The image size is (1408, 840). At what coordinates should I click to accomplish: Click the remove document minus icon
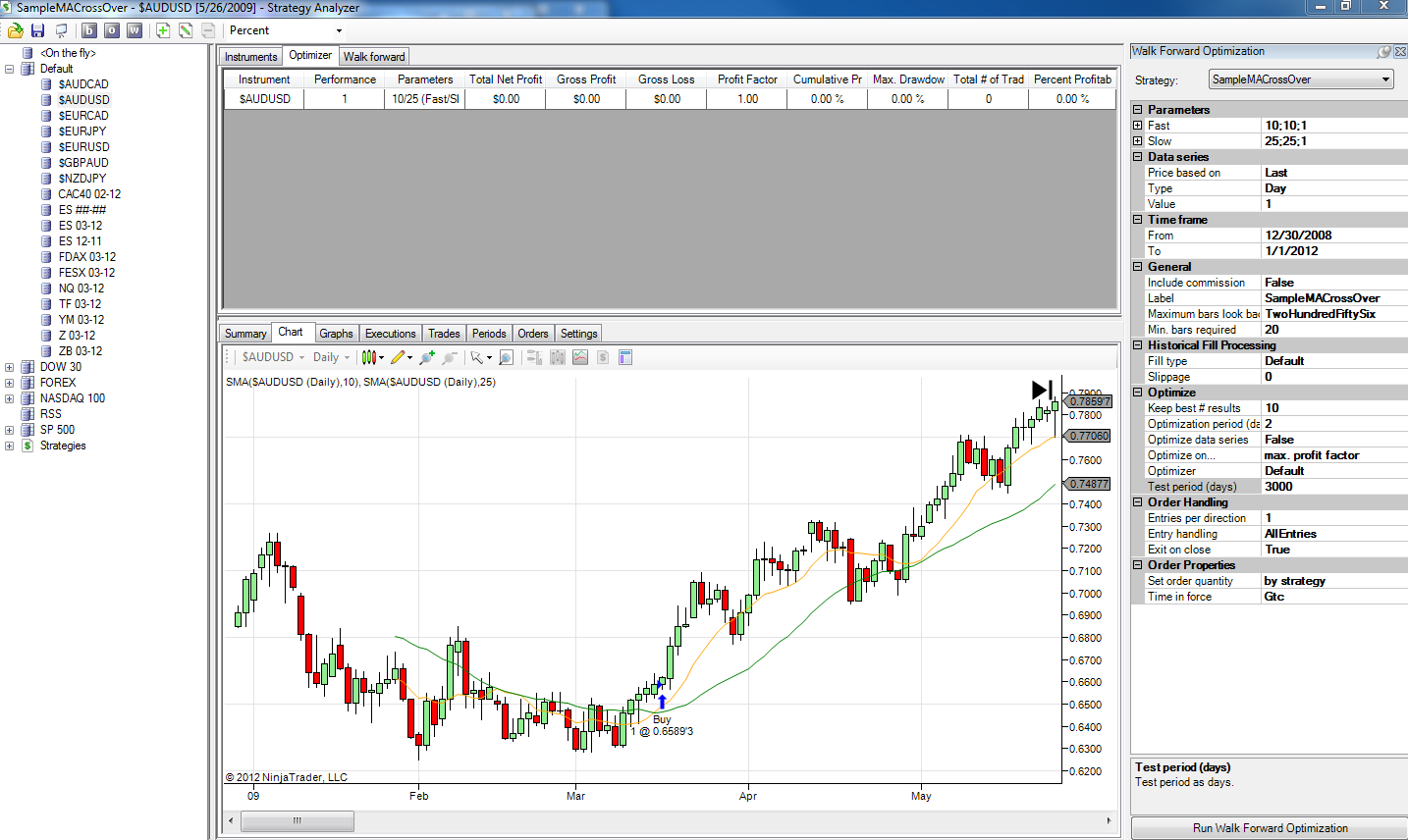[208, 30]
